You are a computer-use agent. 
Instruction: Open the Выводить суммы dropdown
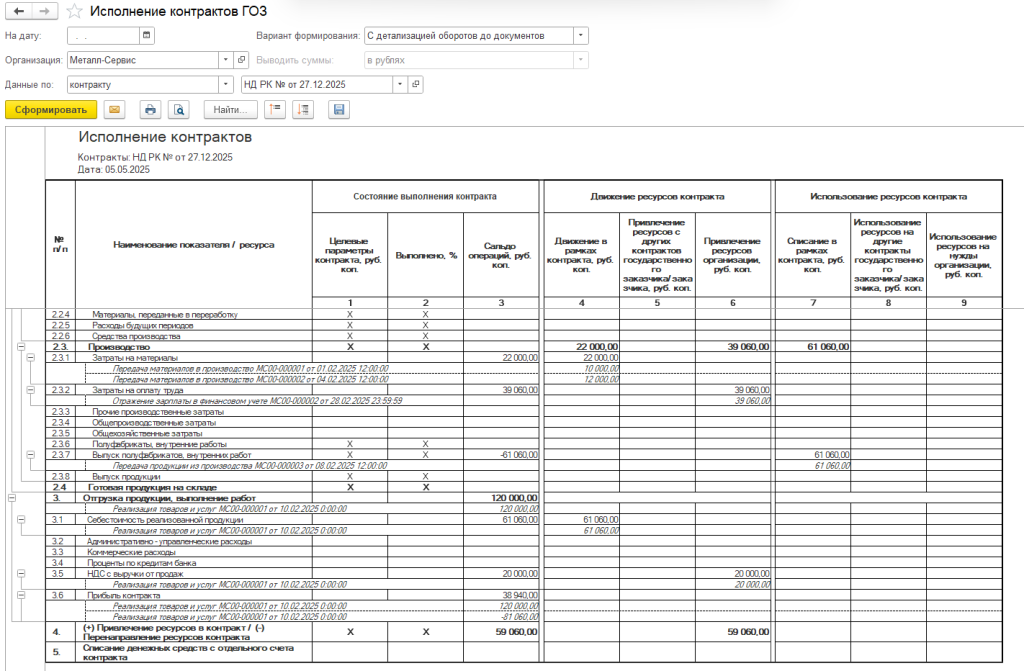coord(581,60)
